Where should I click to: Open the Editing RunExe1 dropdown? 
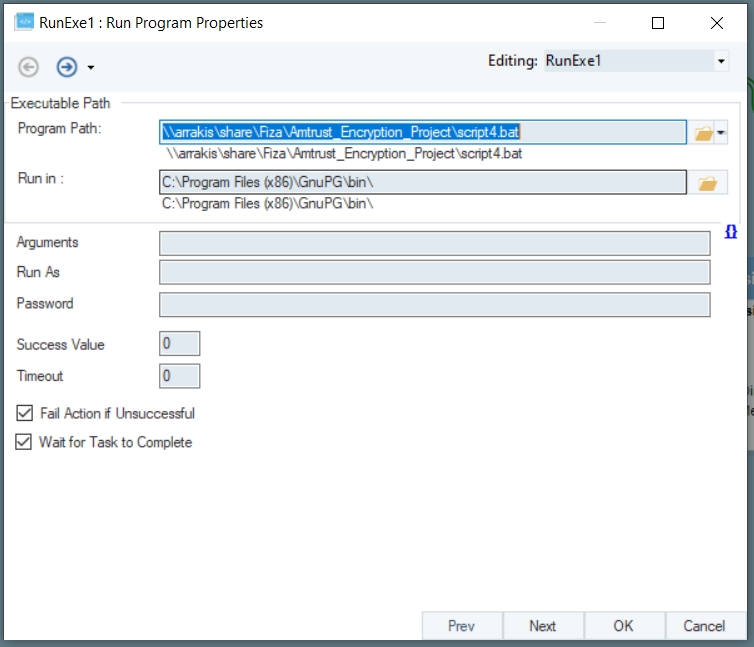pos(721,61)
